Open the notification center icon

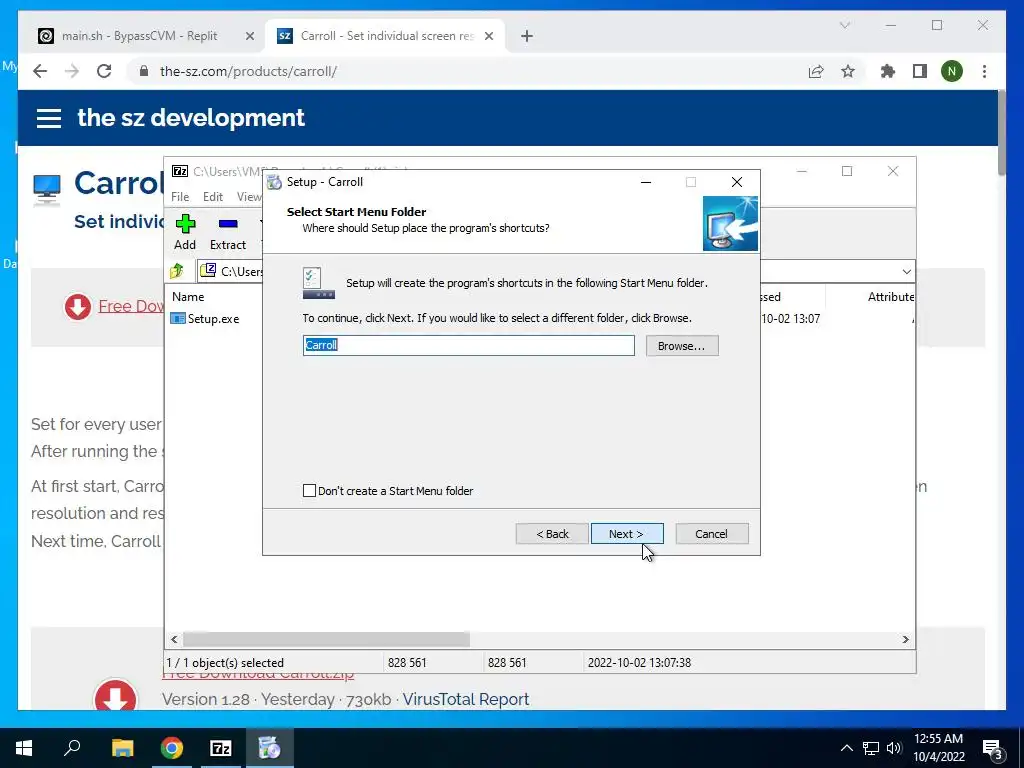pyautogui.click(x=993, y=750)
